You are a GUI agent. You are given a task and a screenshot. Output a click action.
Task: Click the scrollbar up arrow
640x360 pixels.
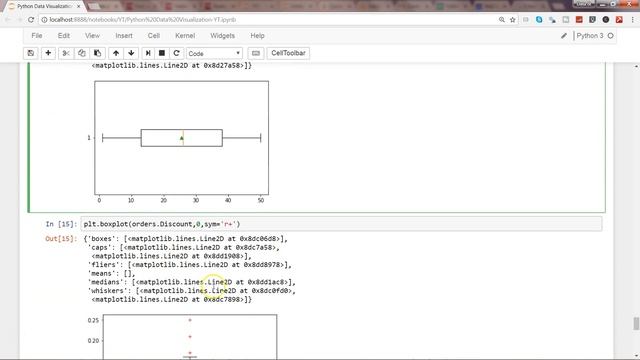636,66
